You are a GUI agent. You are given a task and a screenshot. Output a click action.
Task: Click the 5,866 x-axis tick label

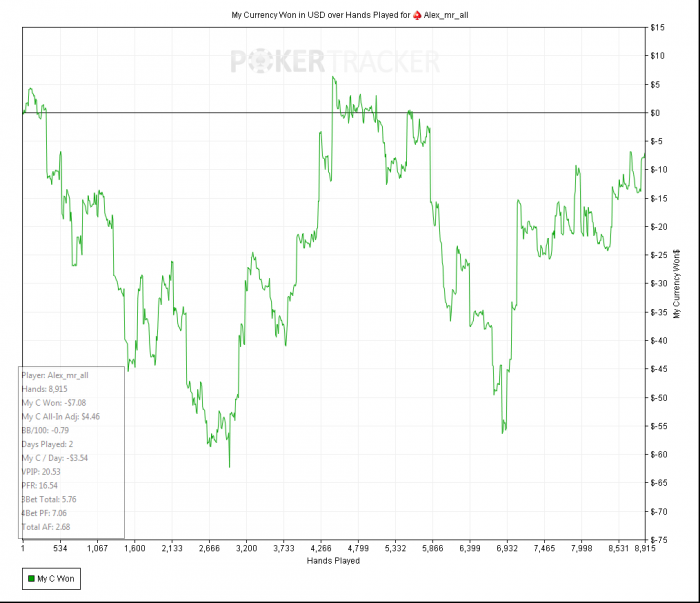point(433,548)
